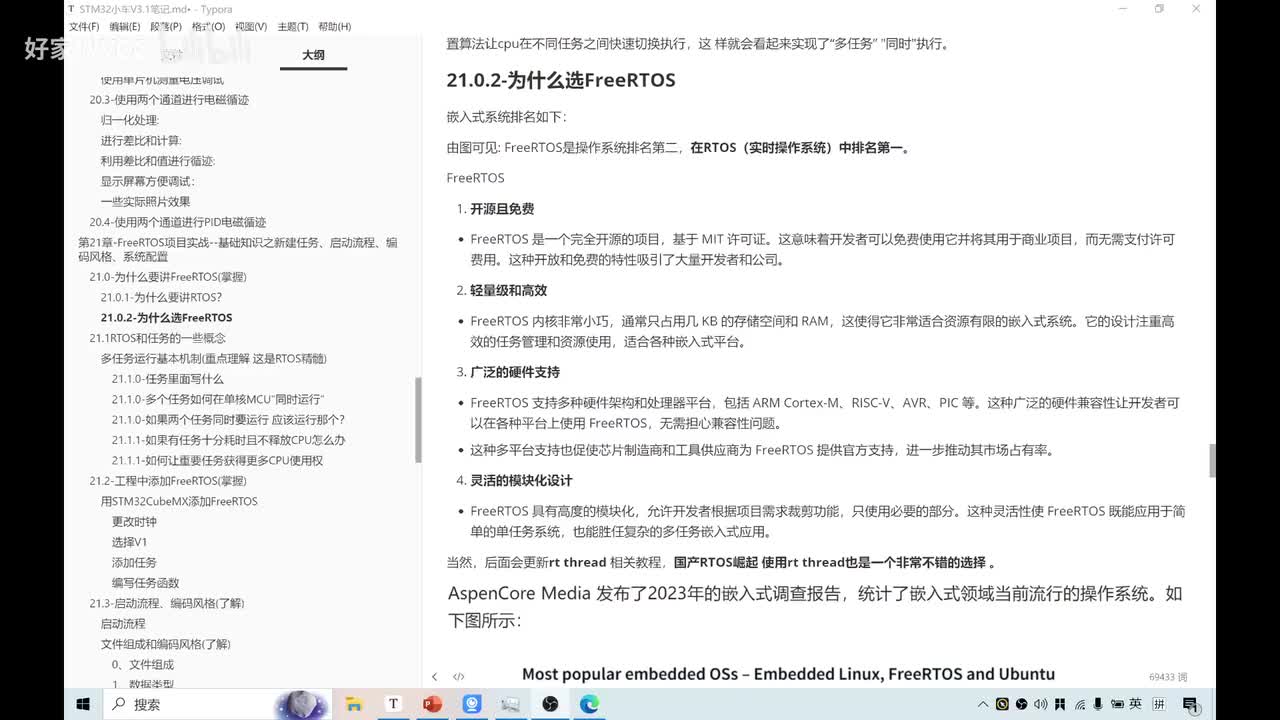
Task: Click the document vertical scrollbar thumb
Action: coord(1212,462)
